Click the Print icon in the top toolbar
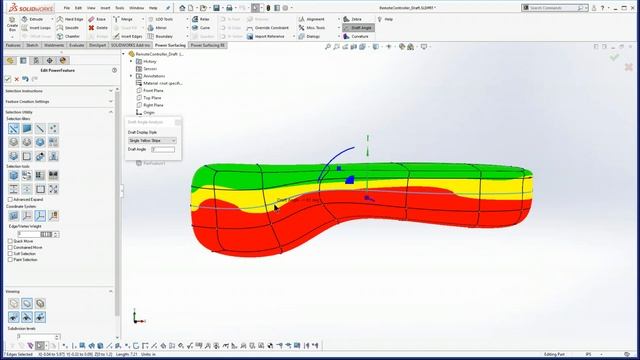The height and width of the screenshot is (360, 640). [x=229, y=8]
